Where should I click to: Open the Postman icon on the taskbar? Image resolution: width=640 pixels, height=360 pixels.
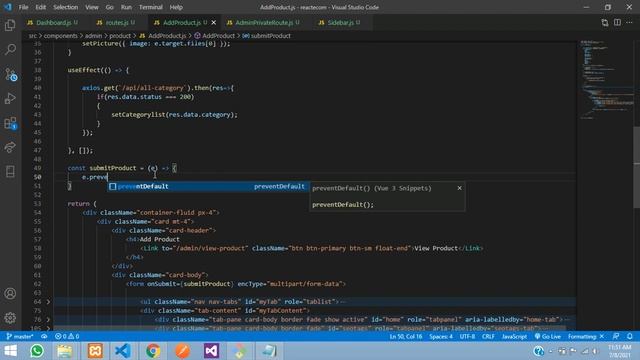click(x=182, y=351)
